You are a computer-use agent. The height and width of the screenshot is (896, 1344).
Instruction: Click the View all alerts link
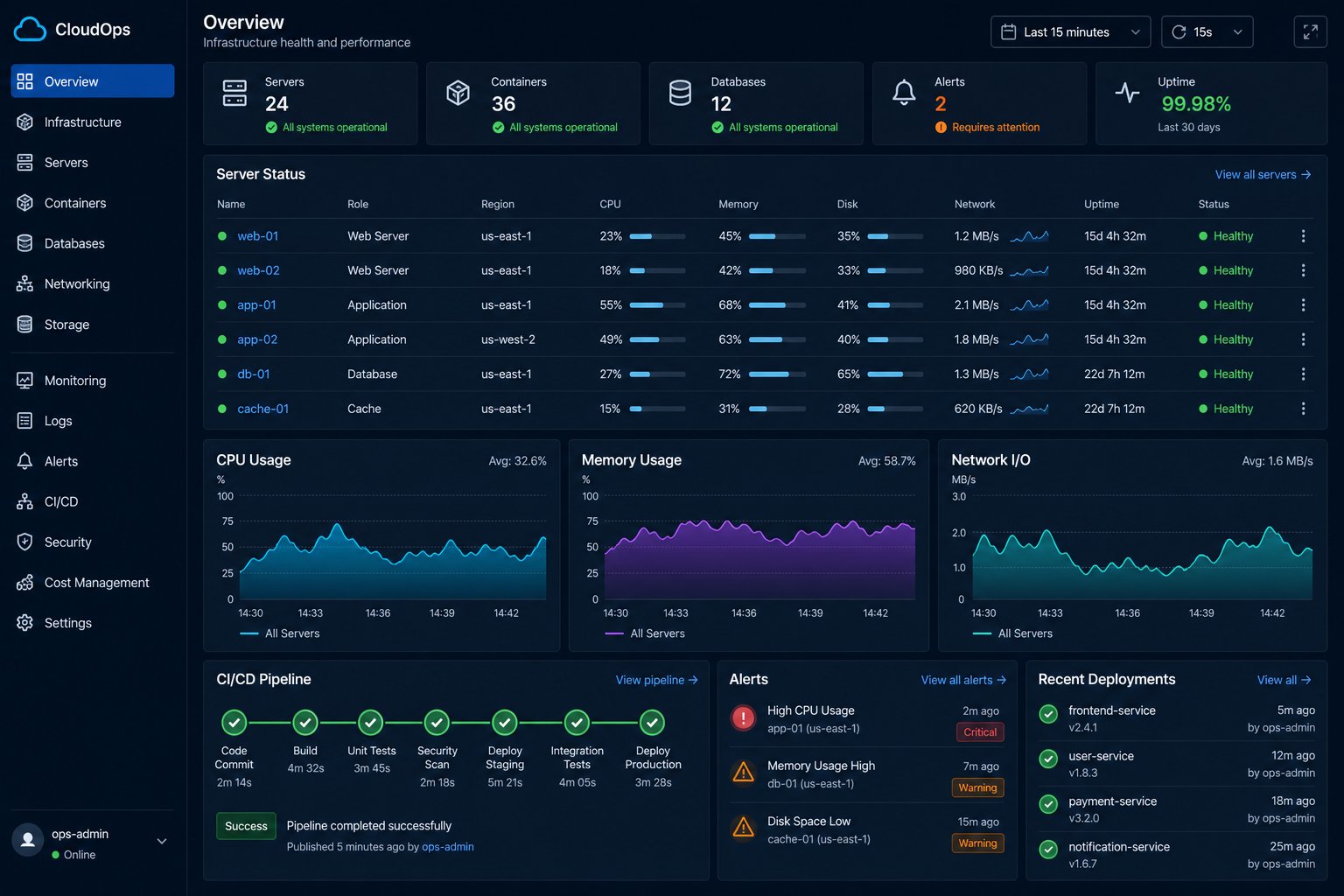click(963, 680)
